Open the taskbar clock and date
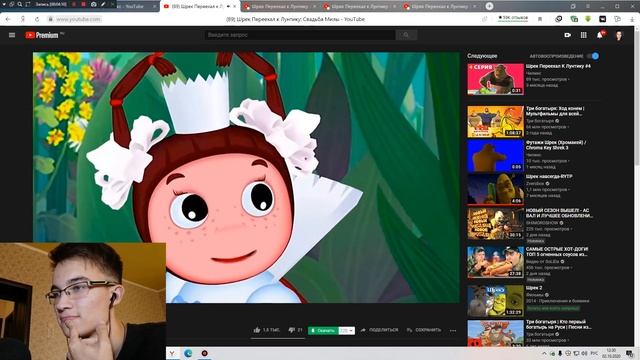The width and height of the screenshot is (640, 360). (x=611, y=353)
